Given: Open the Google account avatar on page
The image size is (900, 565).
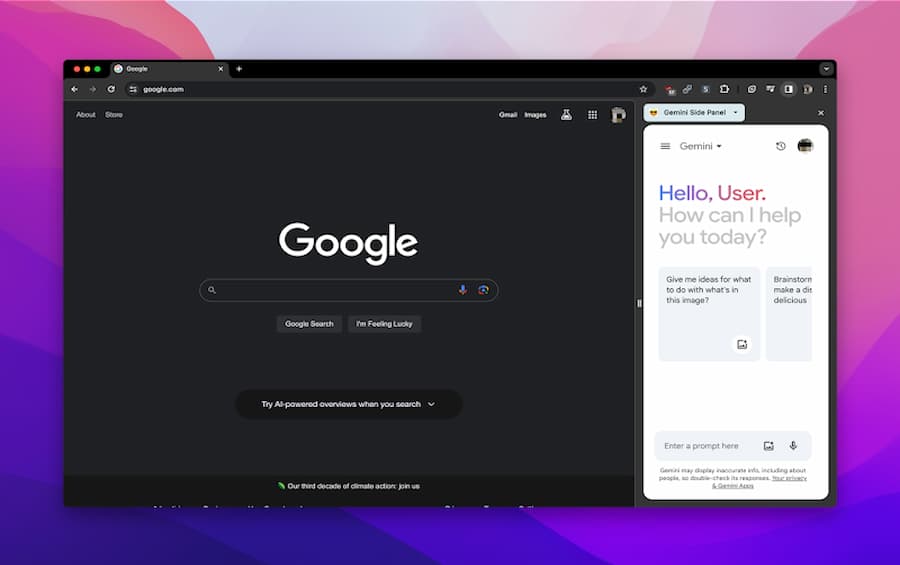Looking at the screenshot, I should 618,115.
